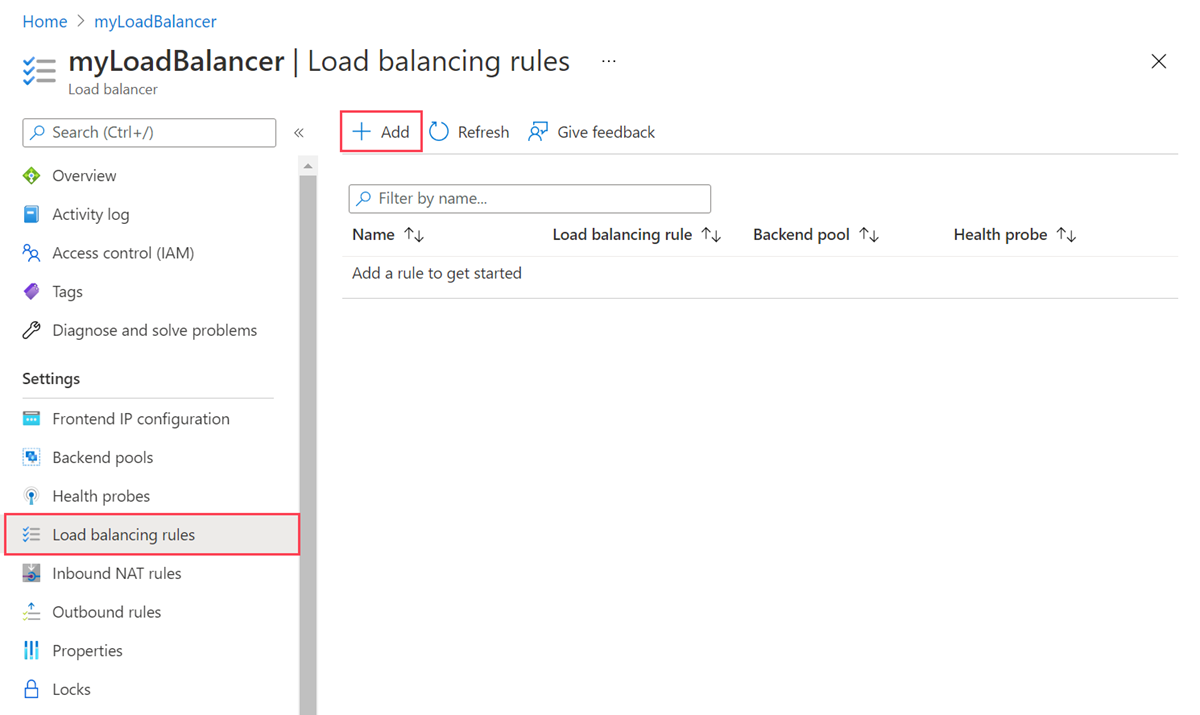Image resolution: width=1200 pixels, height=715 pixels.
Task: Click the Refresh button
Action: [469, 132]
